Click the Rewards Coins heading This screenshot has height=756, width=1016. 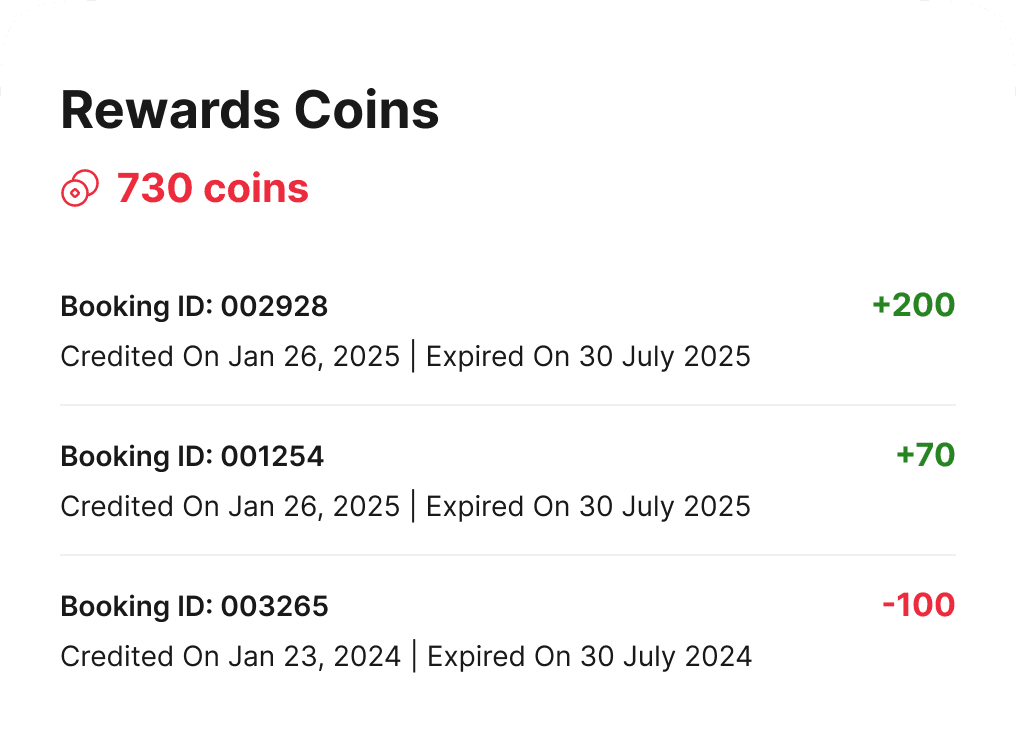(250, 110)
